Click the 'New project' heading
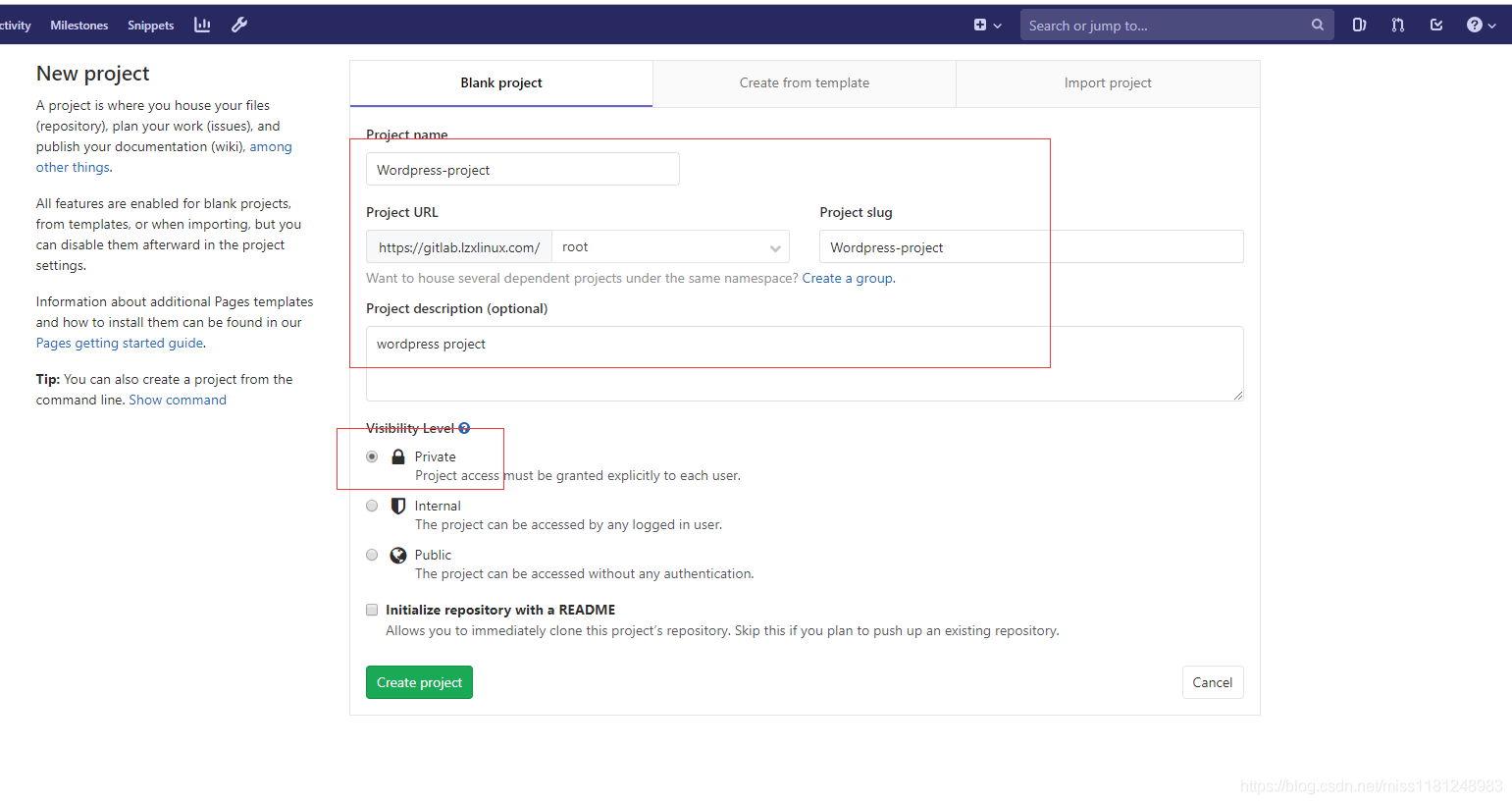 93,74
